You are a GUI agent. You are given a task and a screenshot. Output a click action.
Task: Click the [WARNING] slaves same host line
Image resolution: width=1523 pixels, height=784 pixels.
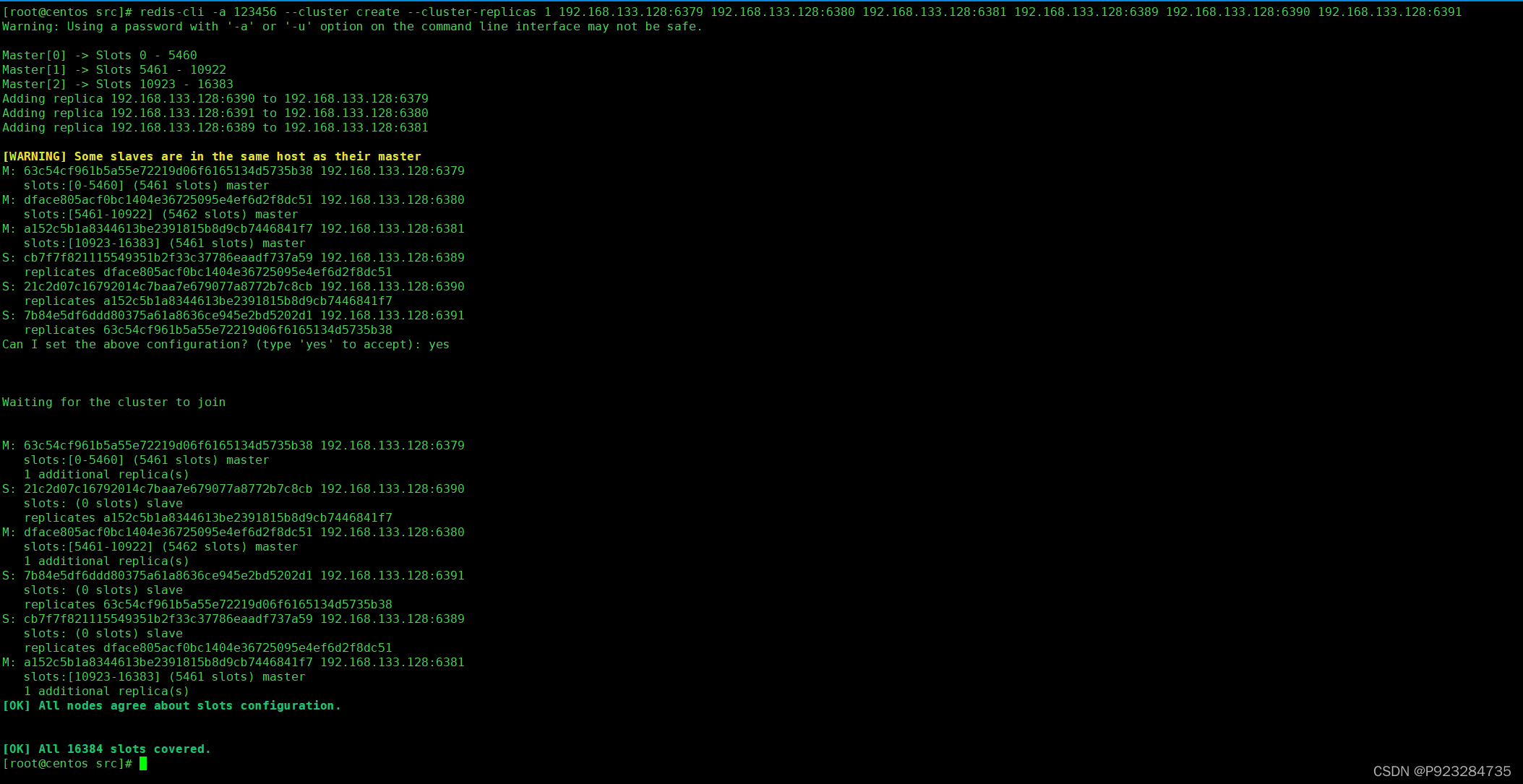pos(211,157)
